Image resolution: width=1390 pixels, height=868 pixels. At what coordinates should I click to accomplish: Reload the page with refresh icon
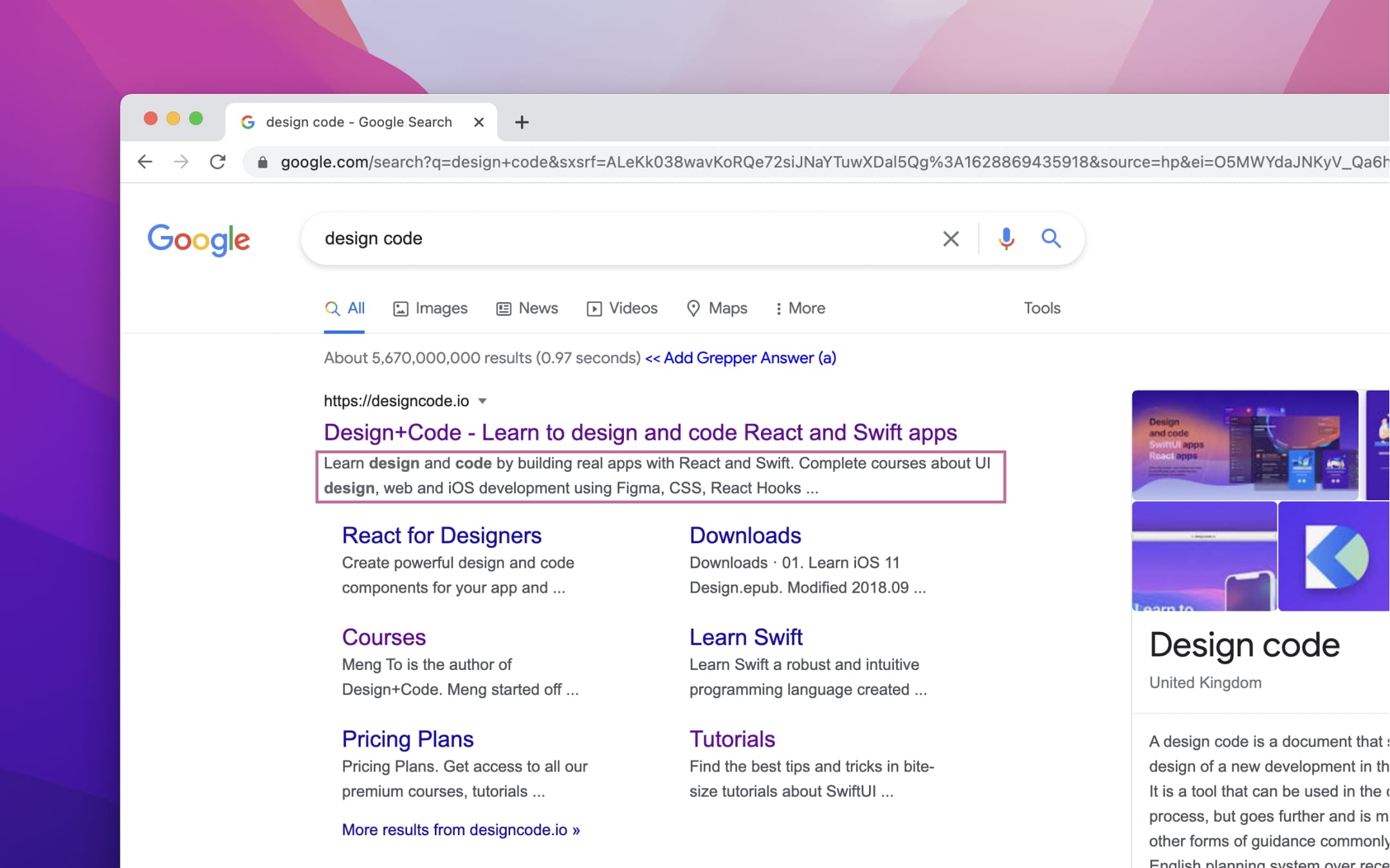(x=217, y=161)
